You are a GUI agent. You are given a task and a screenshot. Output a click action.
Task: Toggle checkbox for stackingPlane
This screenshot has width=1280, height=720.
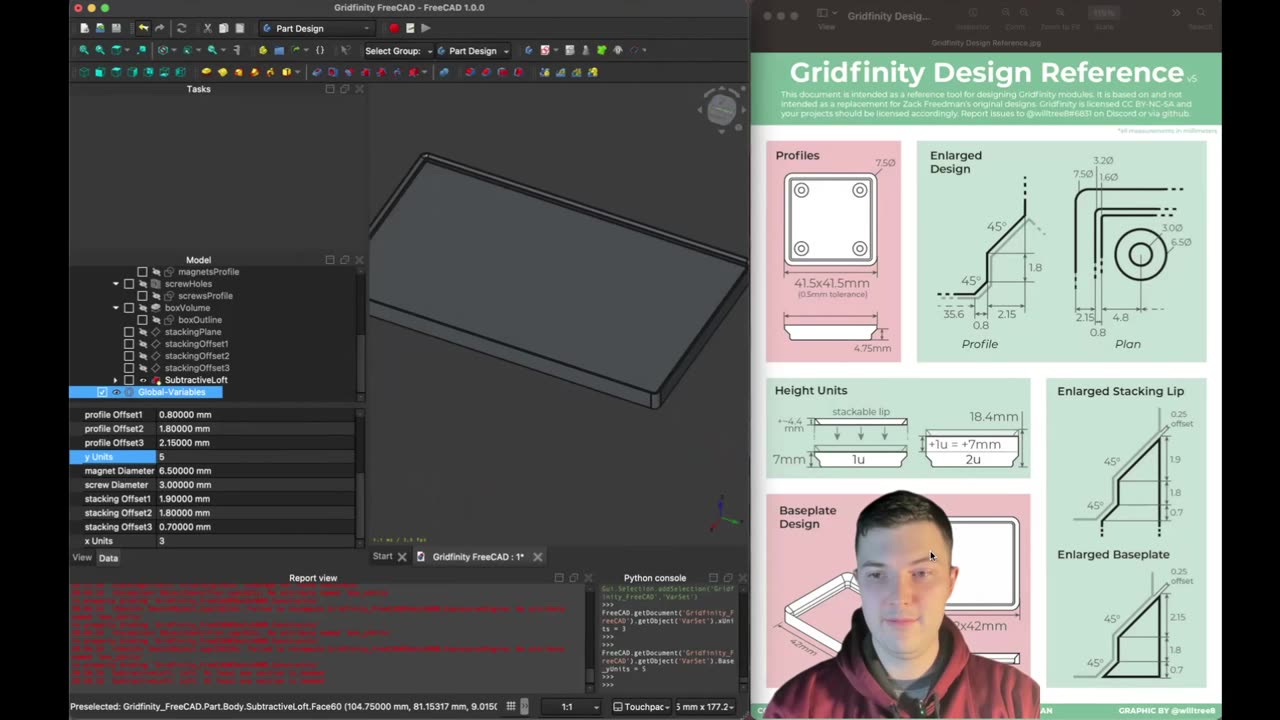(x=129, y=332)
